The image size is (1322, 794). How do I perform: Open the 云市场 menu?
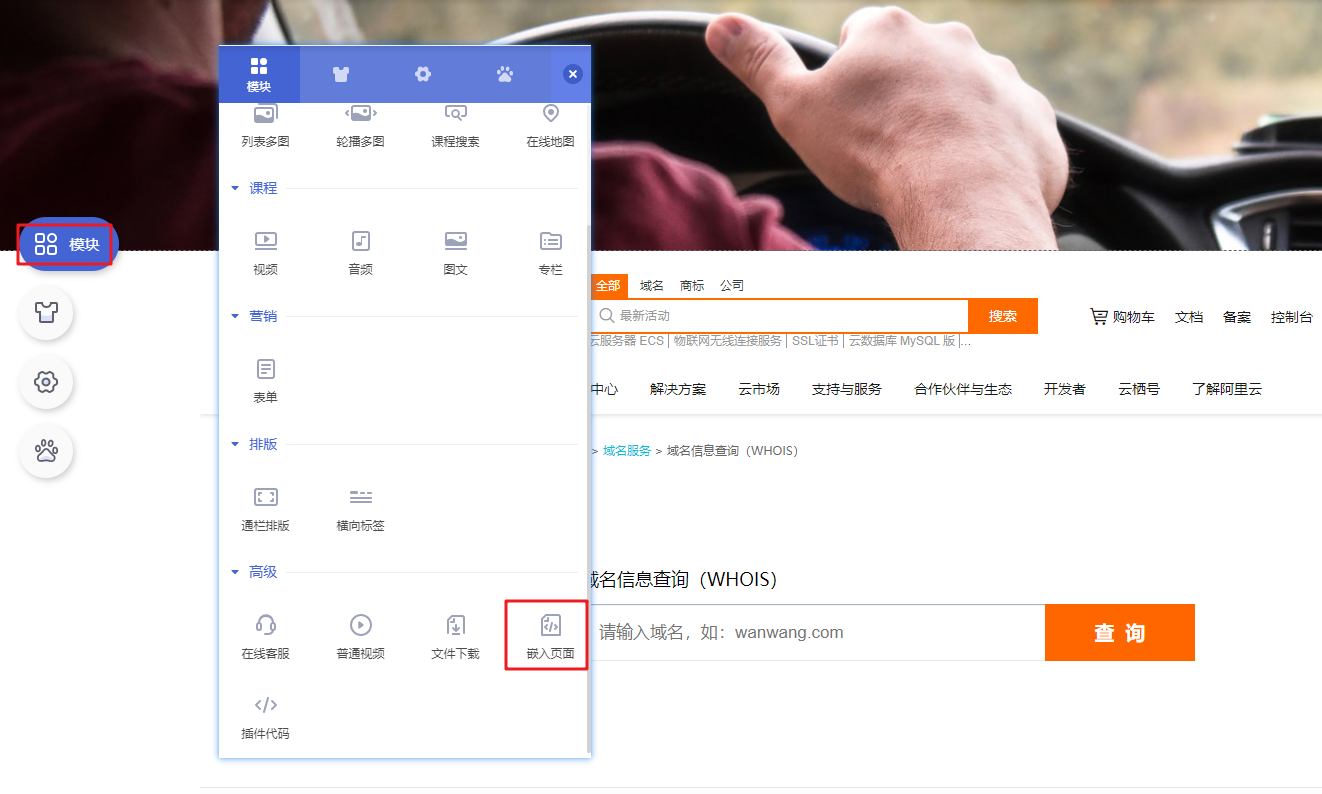click(759, 389)
